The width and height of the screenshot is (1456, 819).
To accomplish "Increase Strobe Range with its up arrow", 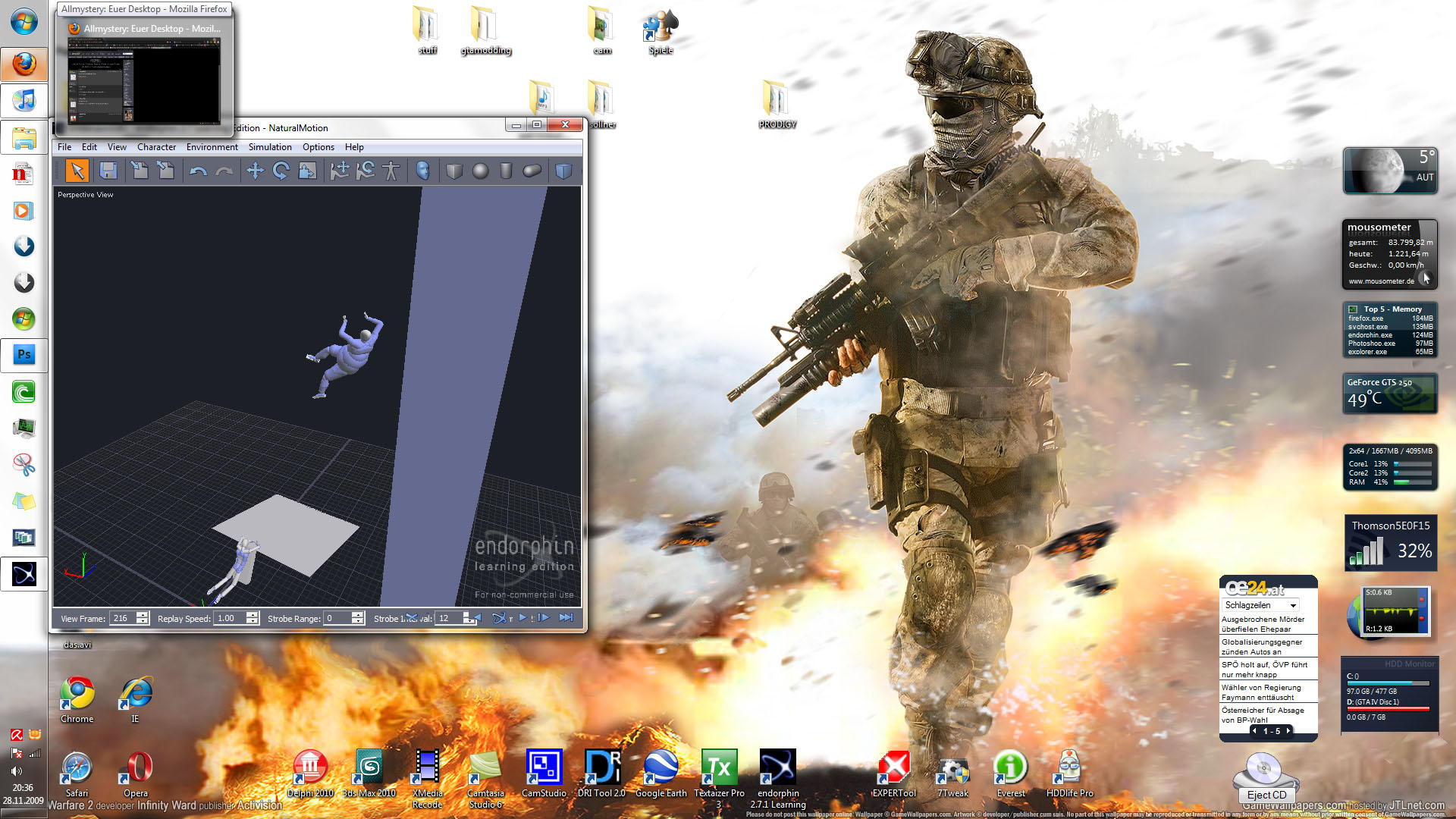I will click(358, 615).
